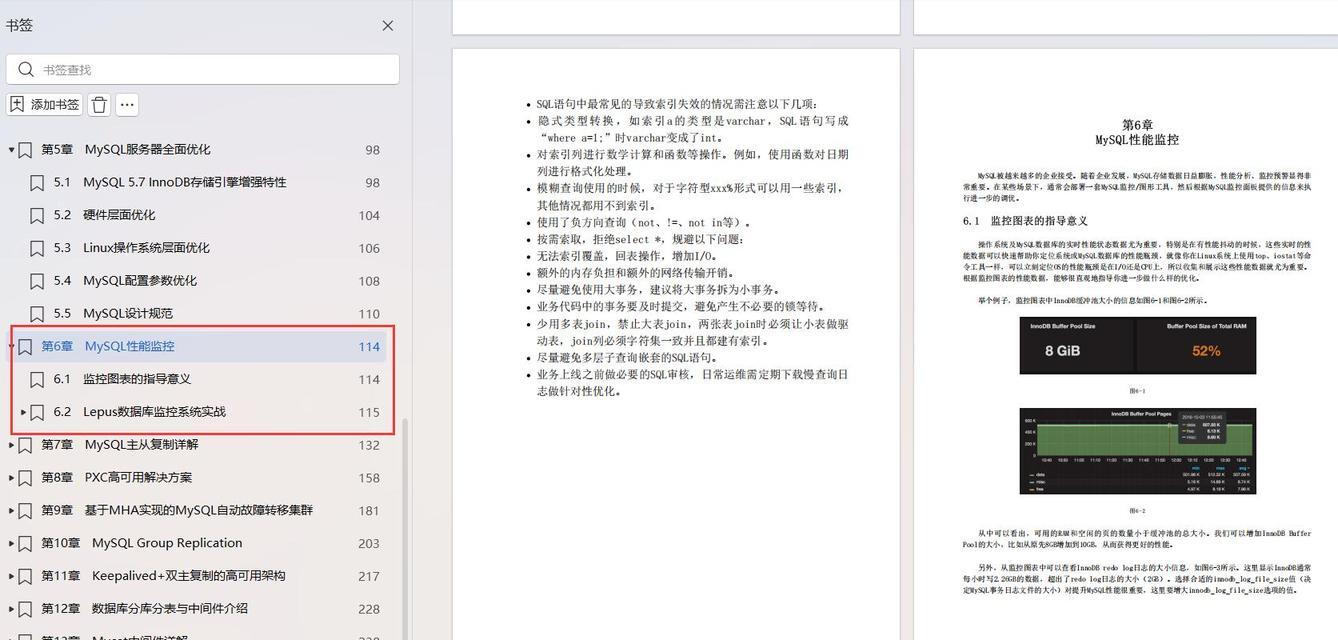Open the more options ellipsis menu
The height and width of the screenshot is (640, 1338).
tap(126, 104)
